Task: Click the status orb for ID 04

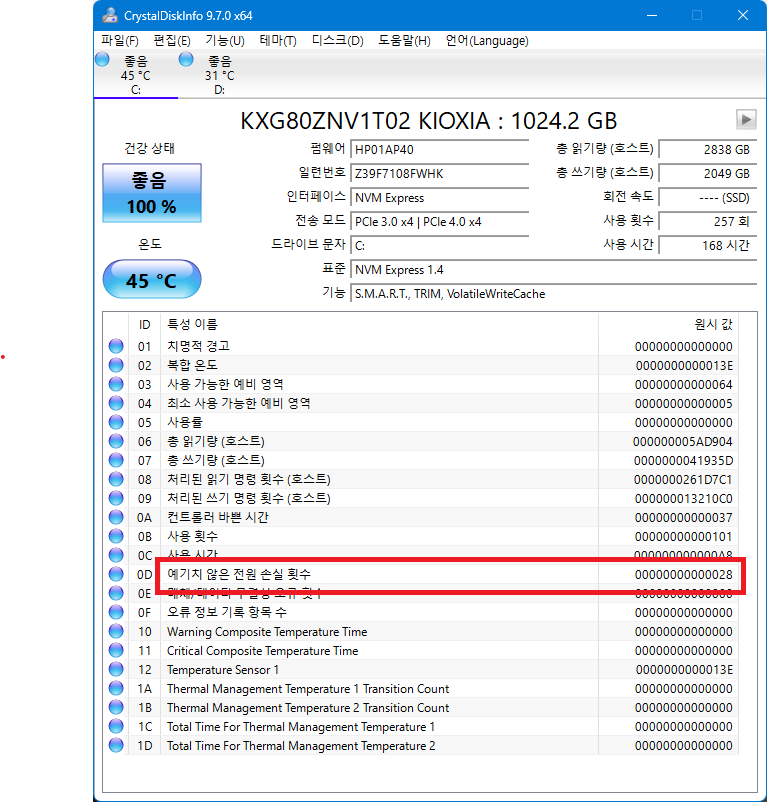Action: coord(116,403)
